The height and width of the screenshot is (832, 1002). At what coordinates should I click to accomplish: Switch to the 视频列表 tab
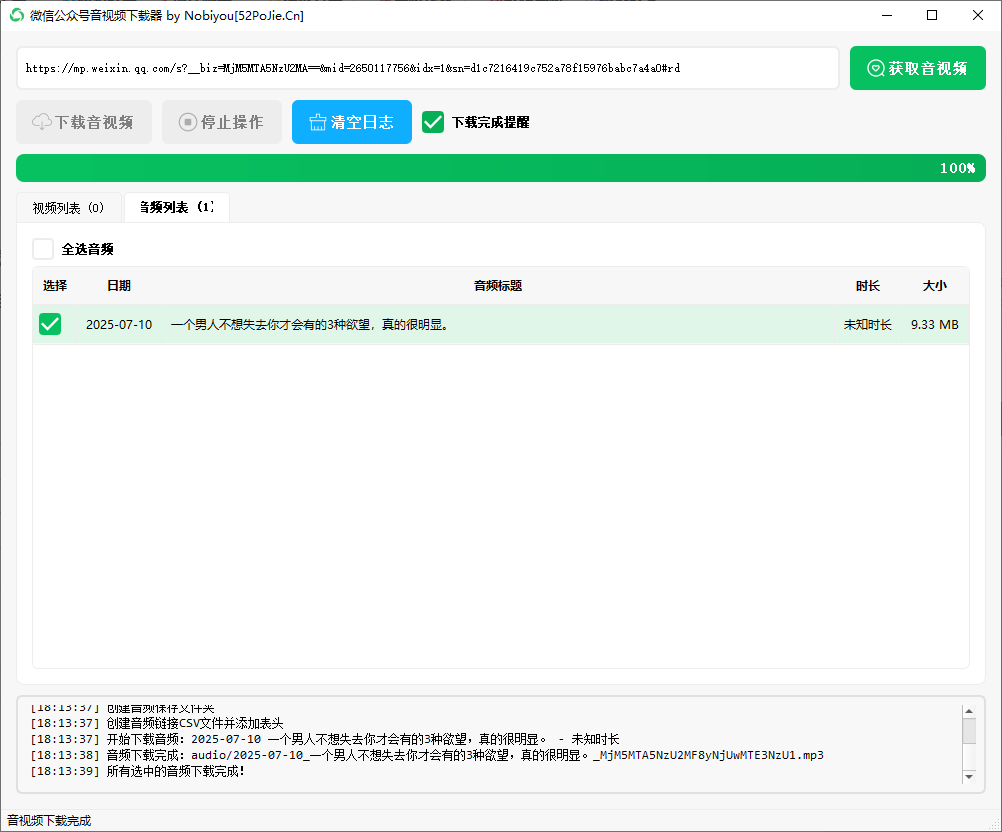(x=70, y=207)
